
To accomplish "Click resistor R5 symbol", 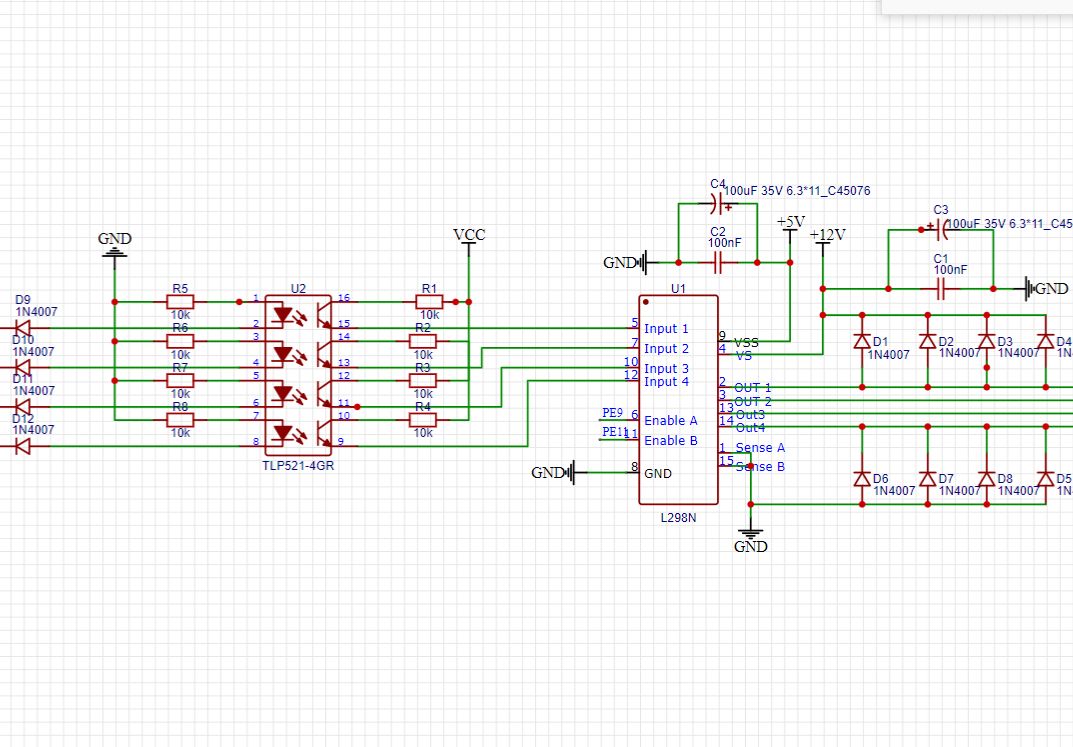I will (x=180, y=301).
